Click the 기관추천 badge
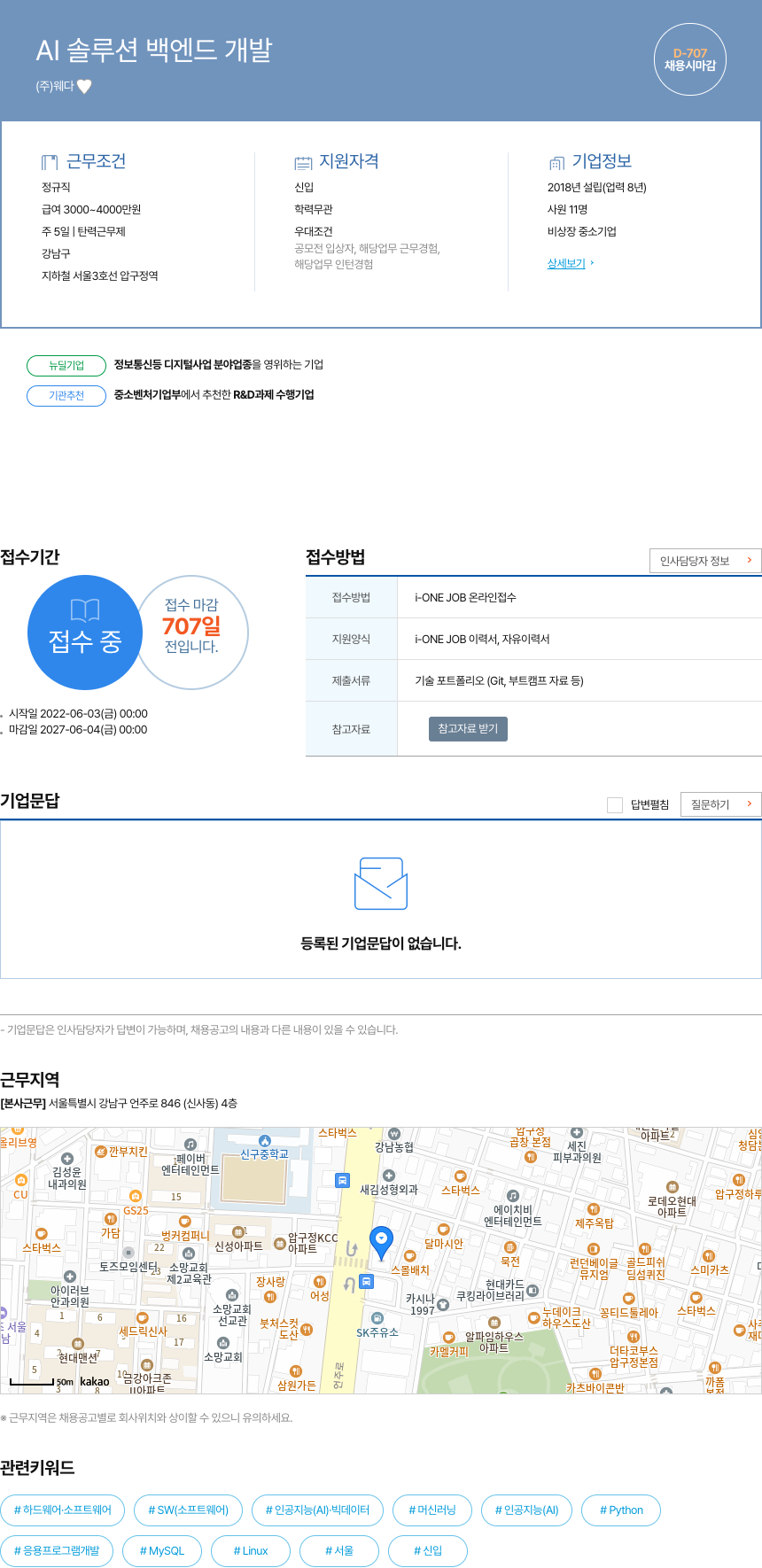This screenshot has height=1568, width=762. coord(66,395)
